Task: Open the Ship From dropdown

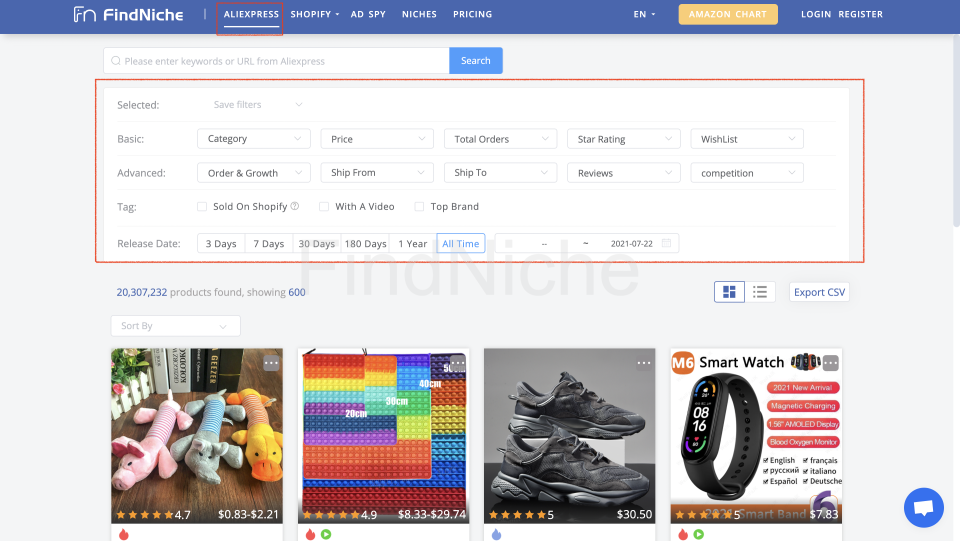Action: point(377,173)
